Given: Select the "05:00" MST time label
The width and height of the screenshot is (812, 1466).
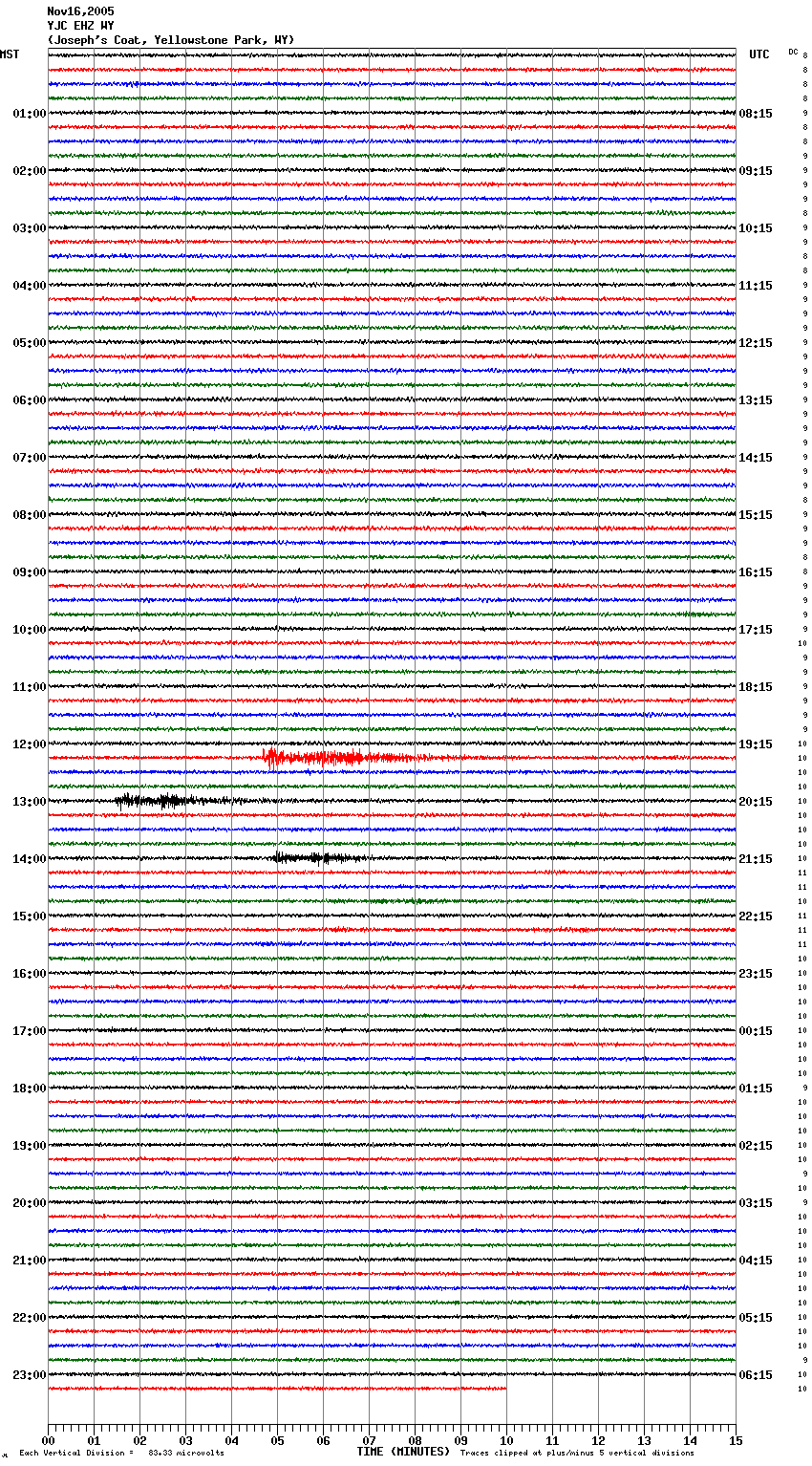Looking at the screenshot, I should [x=30, y=343].
